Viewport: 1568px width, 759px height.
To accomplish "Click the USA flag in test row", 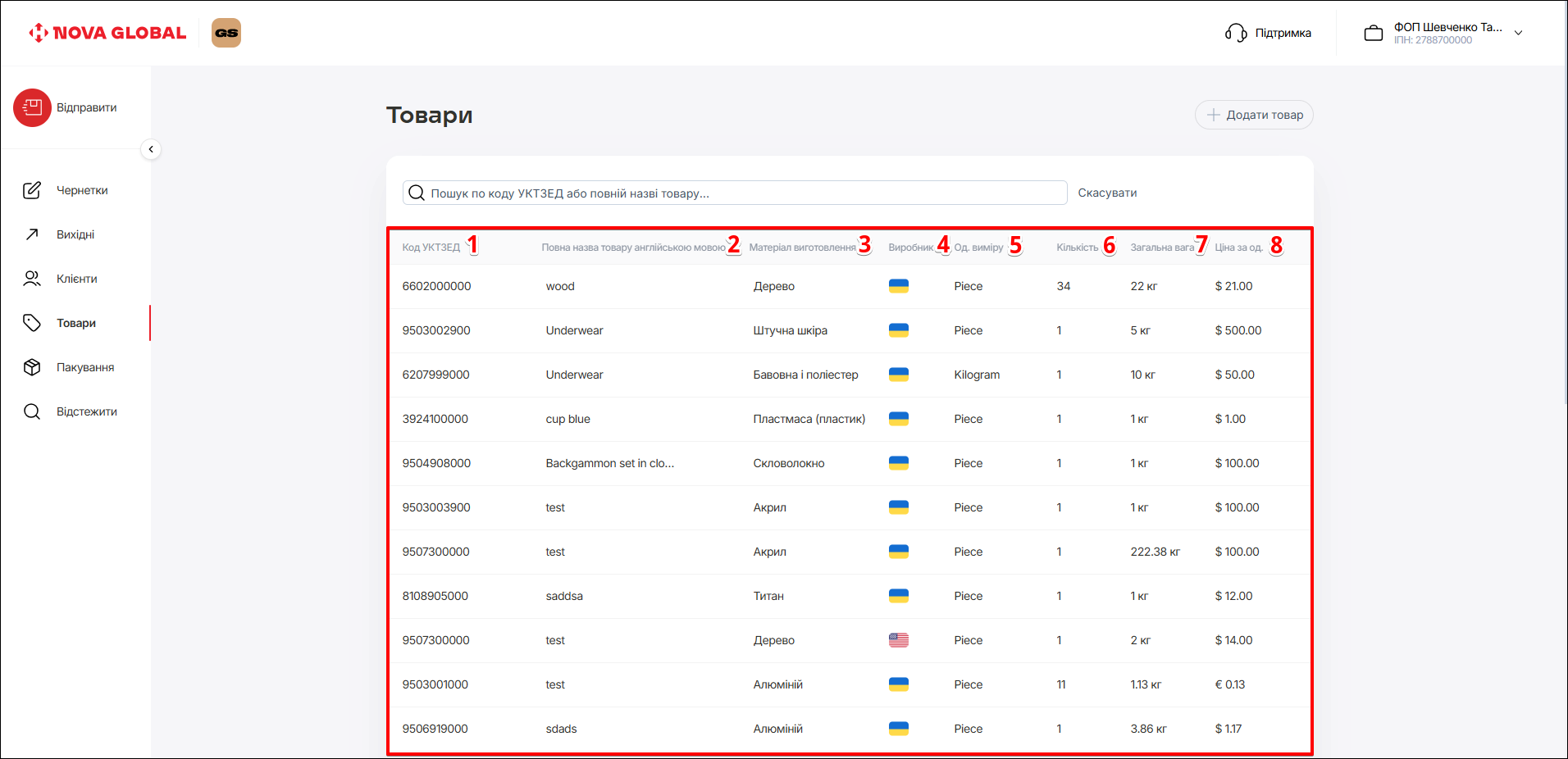I will coord(898,640).
